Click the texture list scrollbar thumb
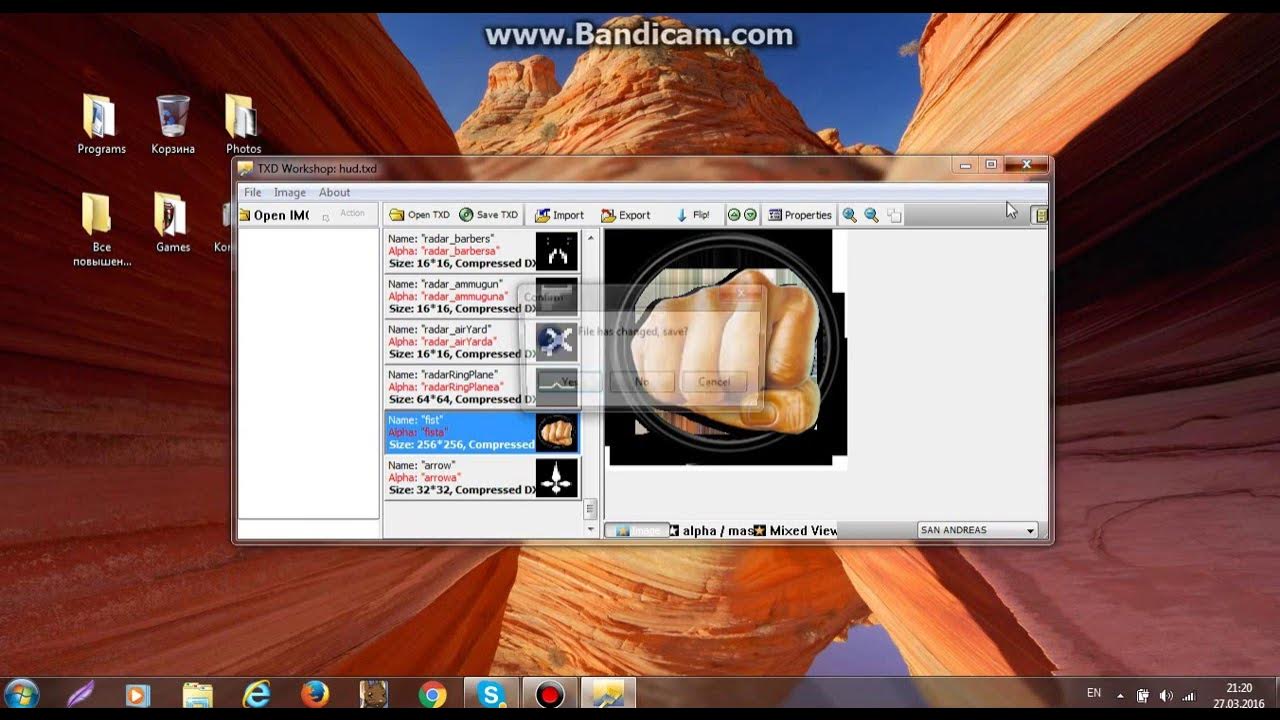The height and width of the screenshot is (720, 1280). [591, 509]
